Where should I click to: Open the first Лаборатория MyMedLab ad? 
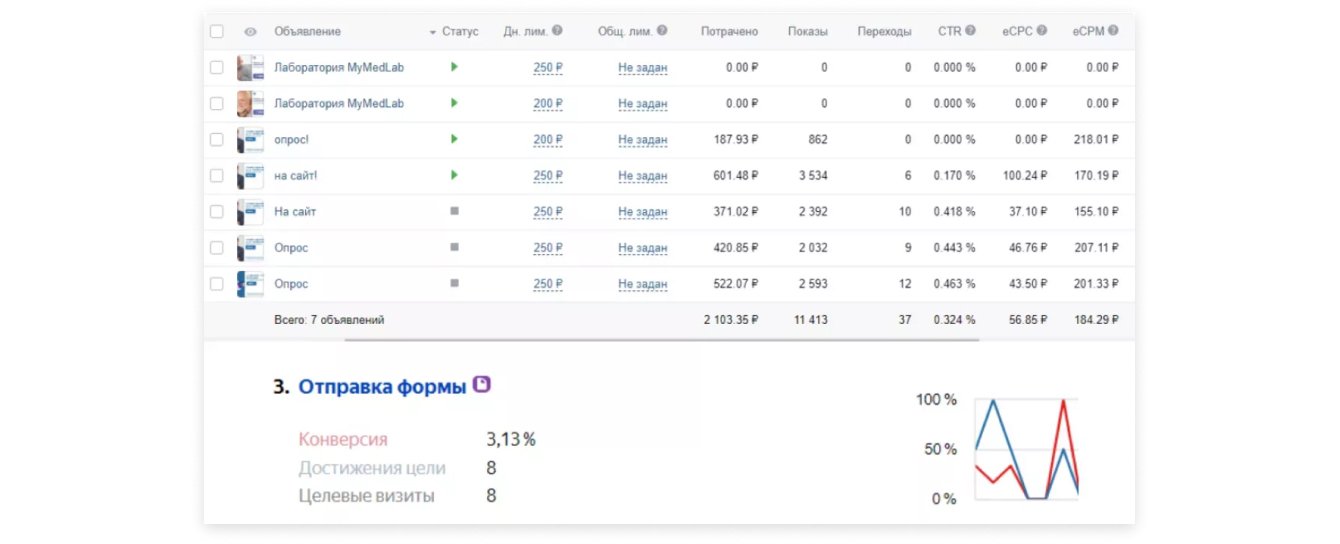pyautogui.click(x=339, y=68)
